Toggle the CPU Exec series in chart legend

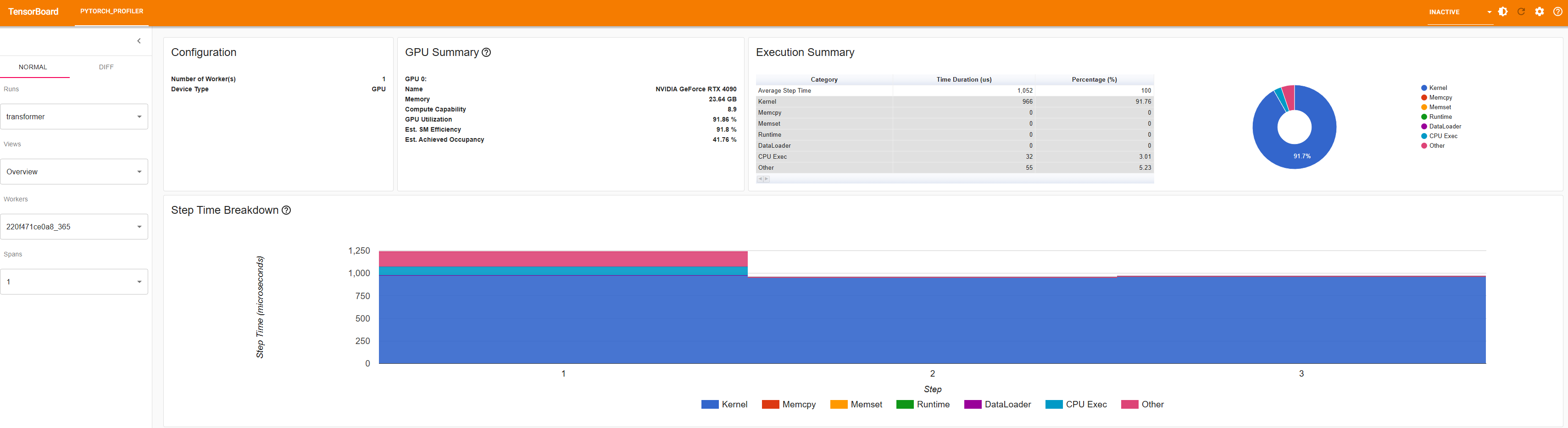click(x=1076, y=404)
